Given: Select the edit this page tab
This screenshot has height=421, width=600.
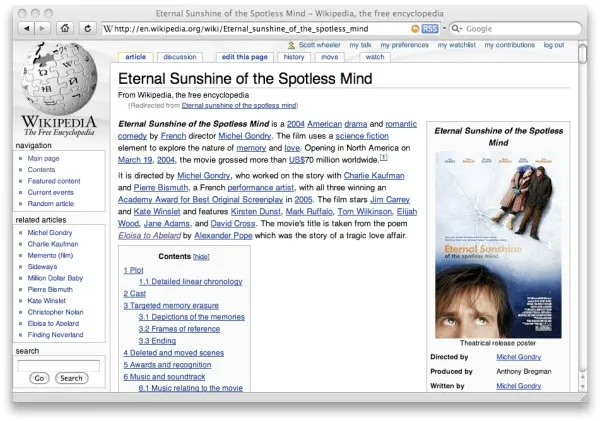Looking at the screenshot, I should 245,57.
